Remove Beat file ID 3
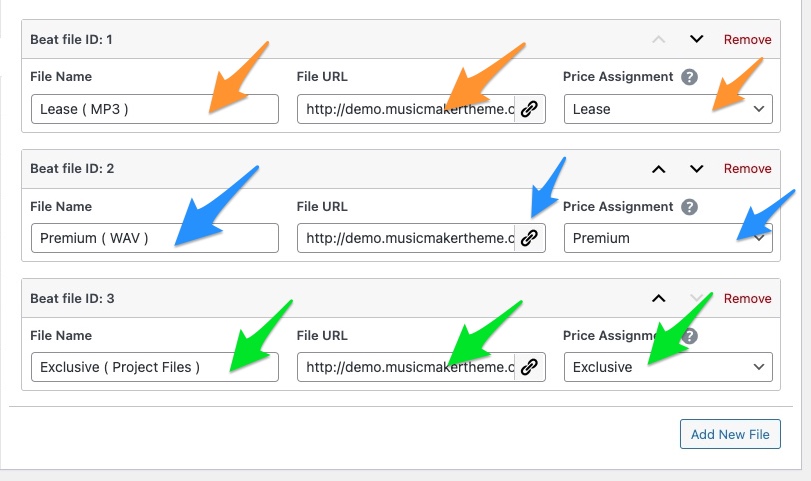Image resolution: width=811 pixels, height=481 pixels. point(747,298)
